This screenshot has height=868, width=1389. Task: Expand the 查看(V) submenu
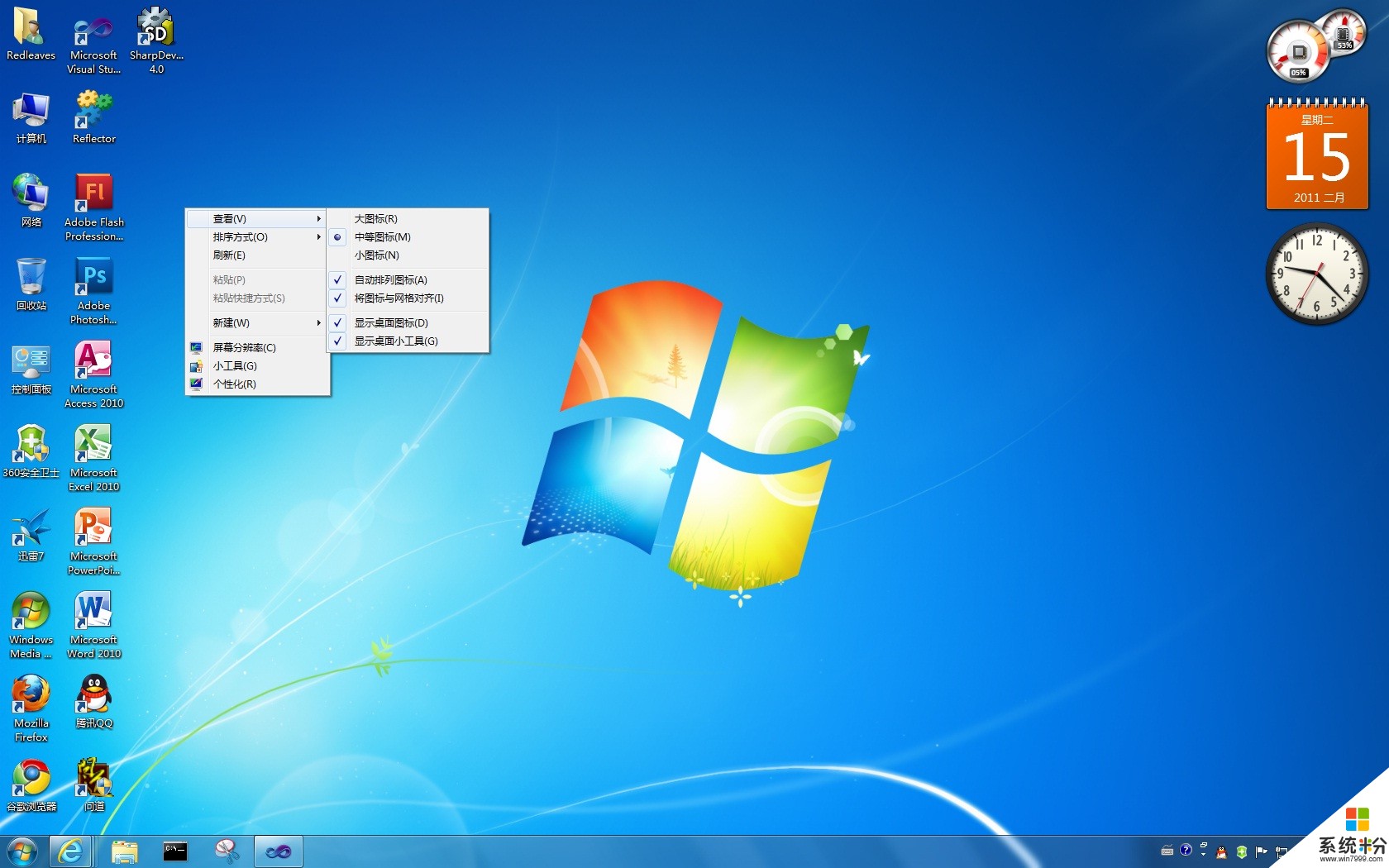click(x=256, y=219)
